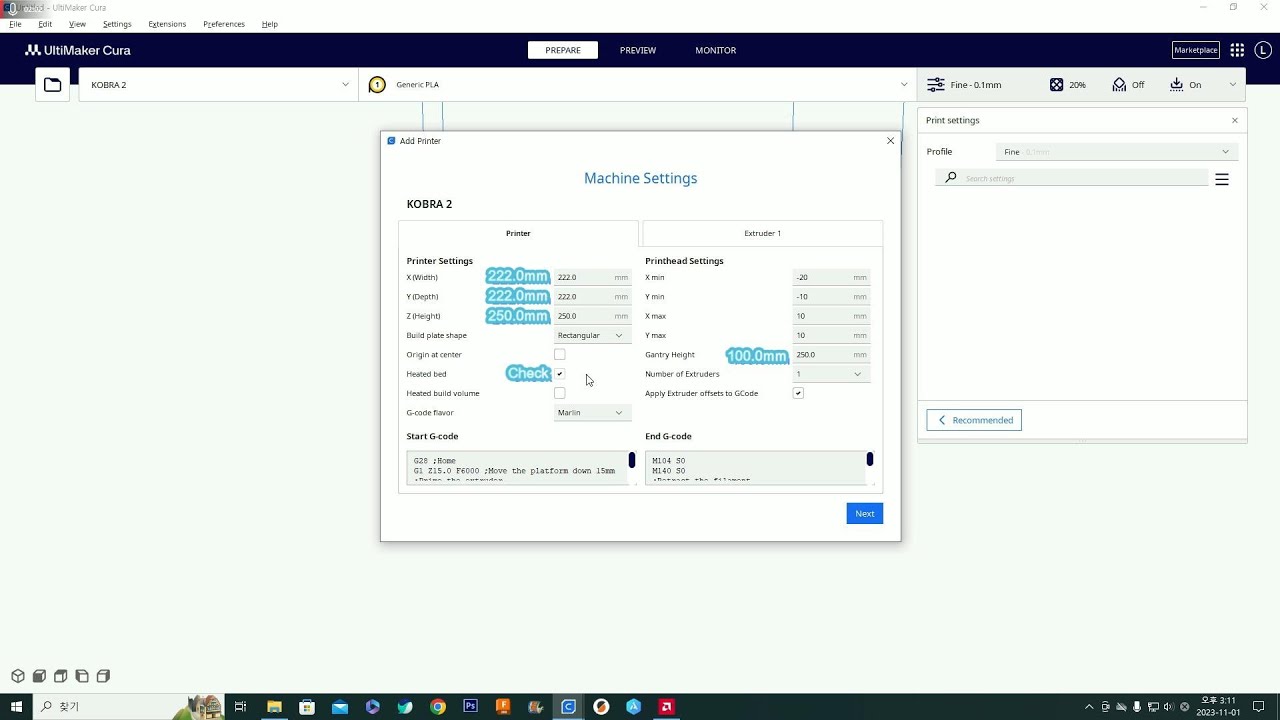Click the print settings sliders icon
This screenshot has height=720, width=1280.
[x=936, y=85]
